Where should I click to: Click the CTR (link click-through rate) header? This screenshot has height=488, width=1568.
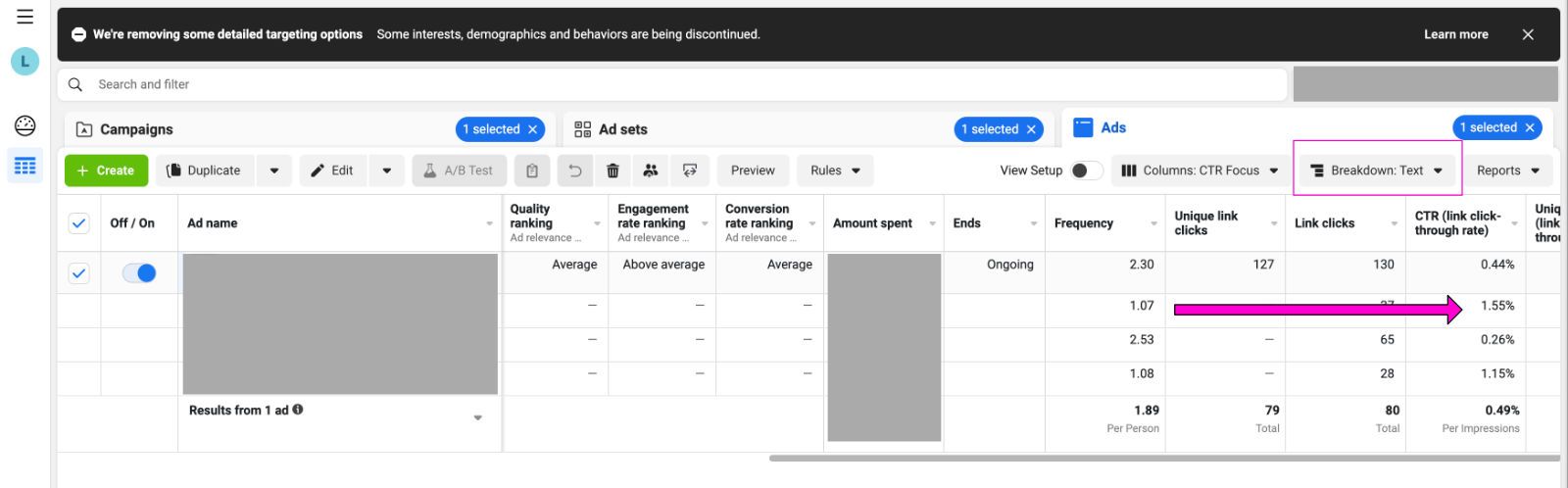click(x=1465, y=223)
